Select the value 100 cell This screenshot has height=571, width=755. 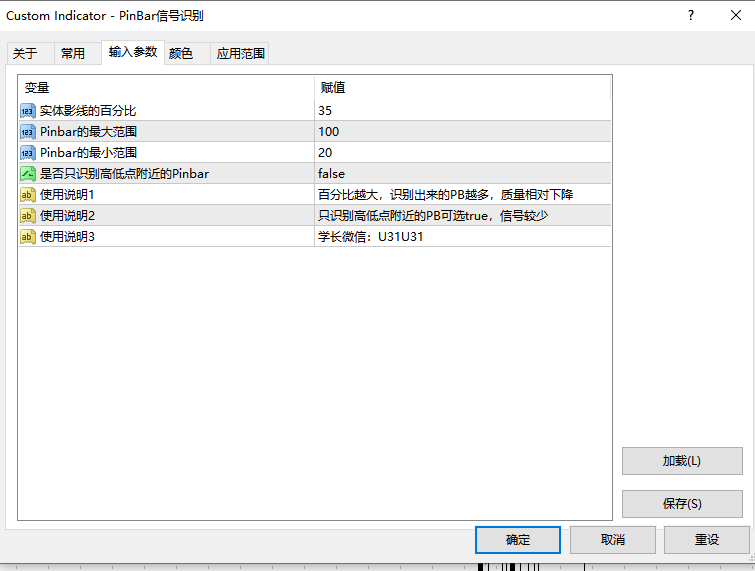[463, 131]
